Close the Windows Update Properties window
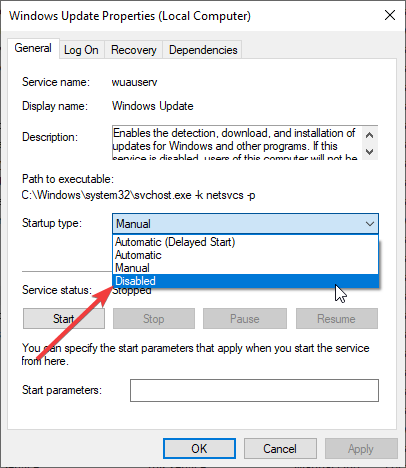This screenshot has height=468, width=406. 390,15
